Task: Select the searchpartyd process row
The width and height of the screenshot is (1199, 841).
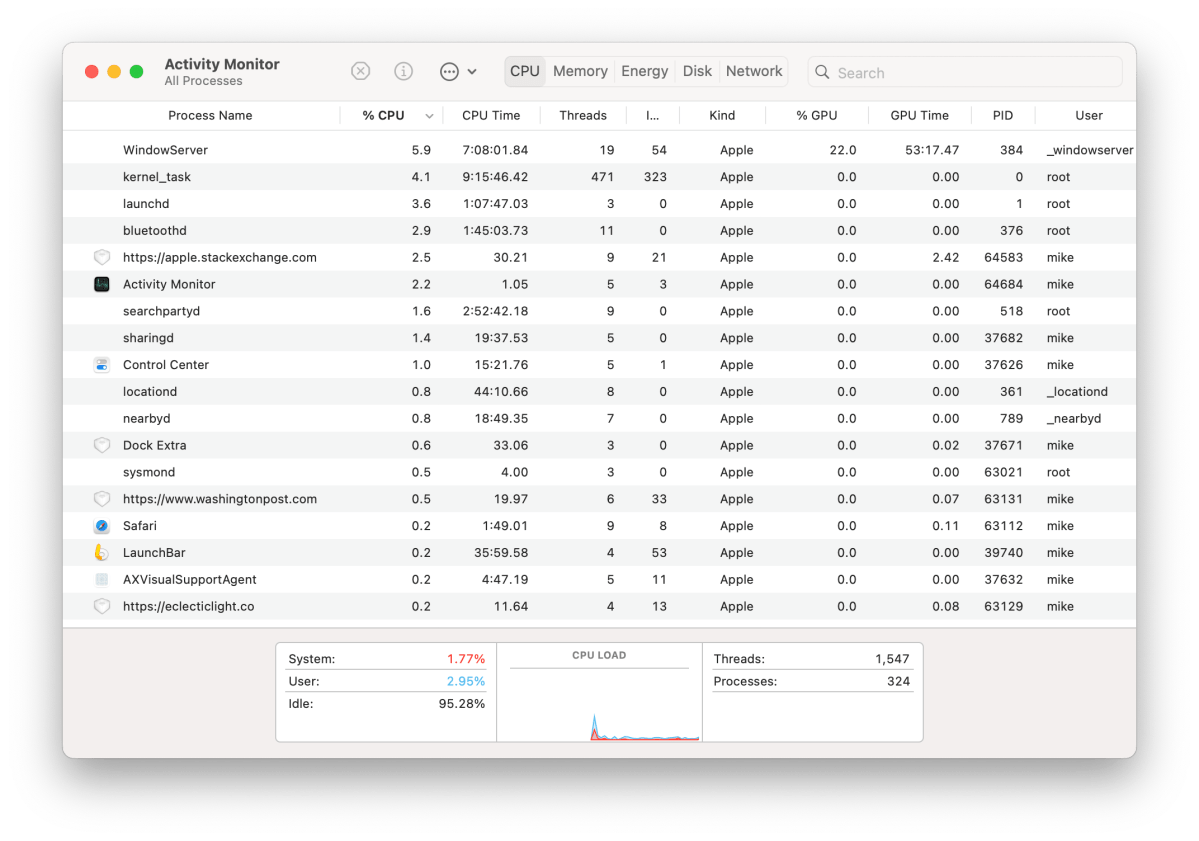Action: 600,311
